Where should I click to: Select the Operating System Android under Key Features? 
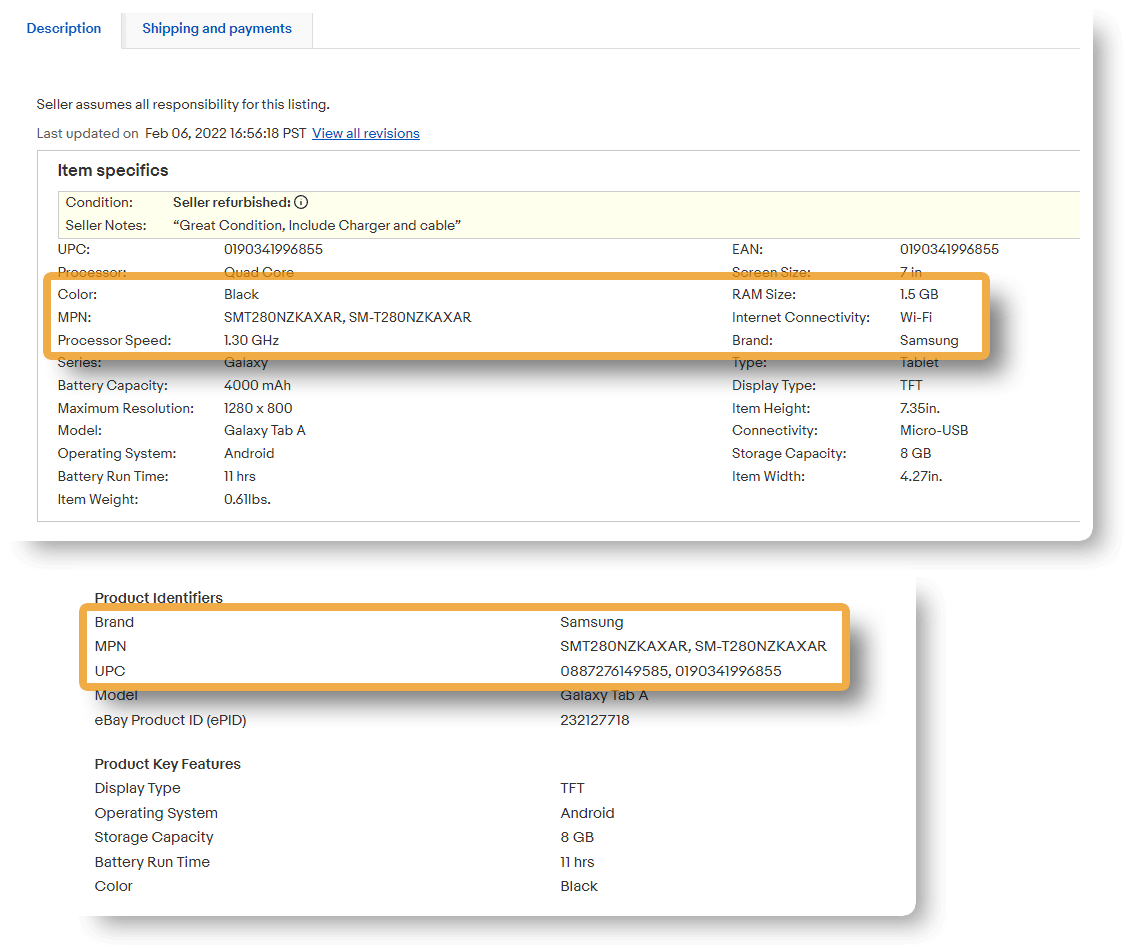[587, 814]
